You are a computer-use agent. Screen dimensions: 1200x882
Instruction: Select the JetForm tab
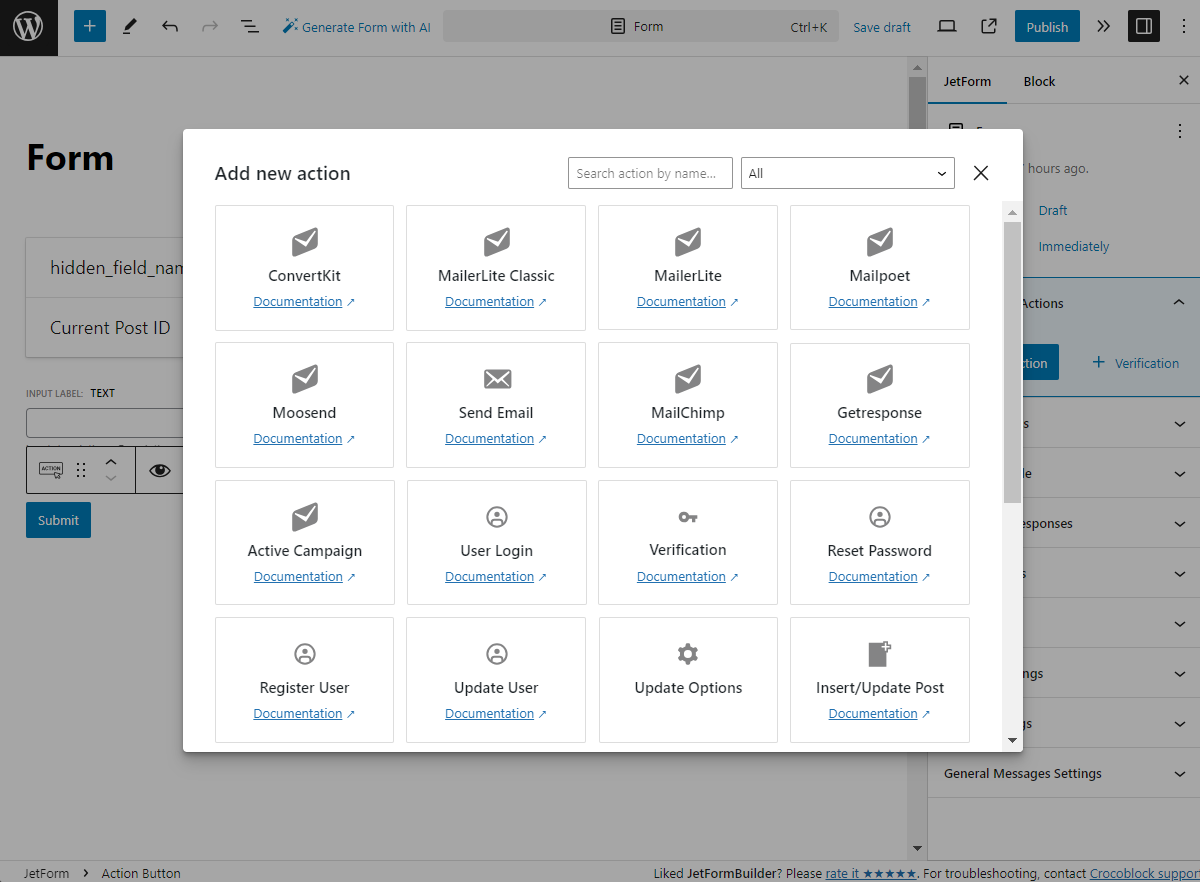click(967, 81)
